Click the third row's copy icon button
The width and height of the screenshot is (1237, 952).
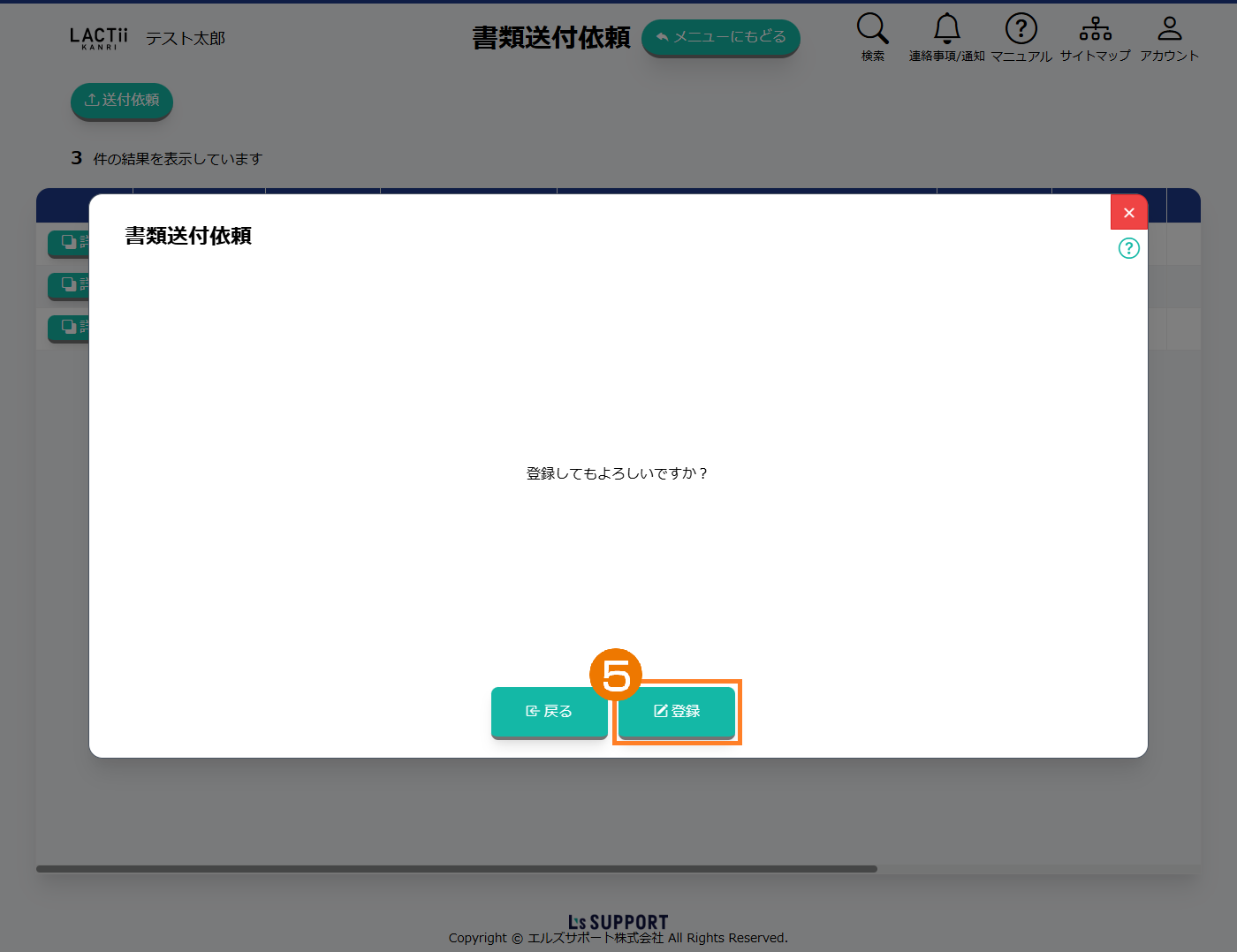click(x=69, y=327)
